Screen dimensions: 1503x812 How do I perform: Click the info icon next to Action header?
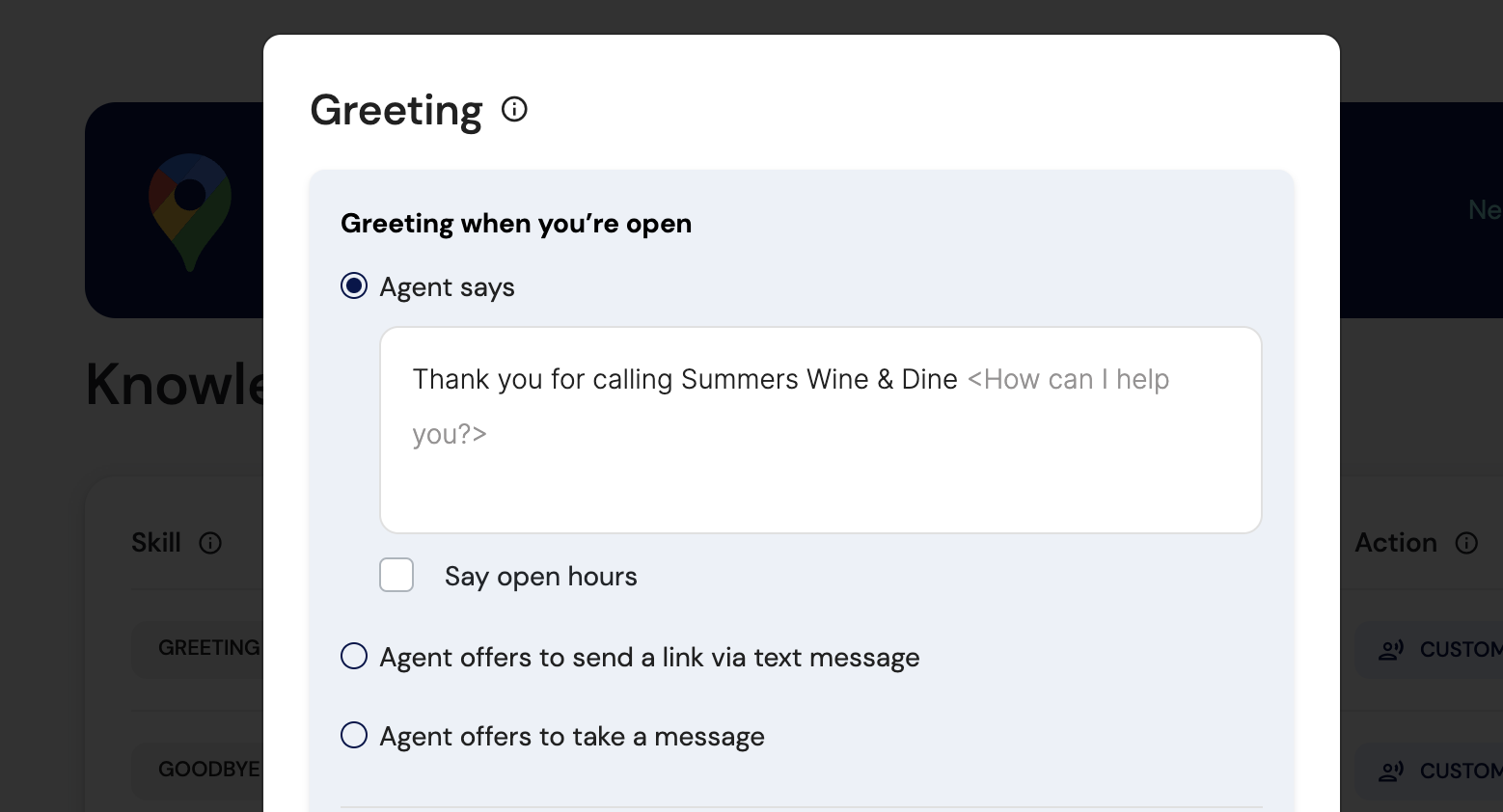(1466, 543)
